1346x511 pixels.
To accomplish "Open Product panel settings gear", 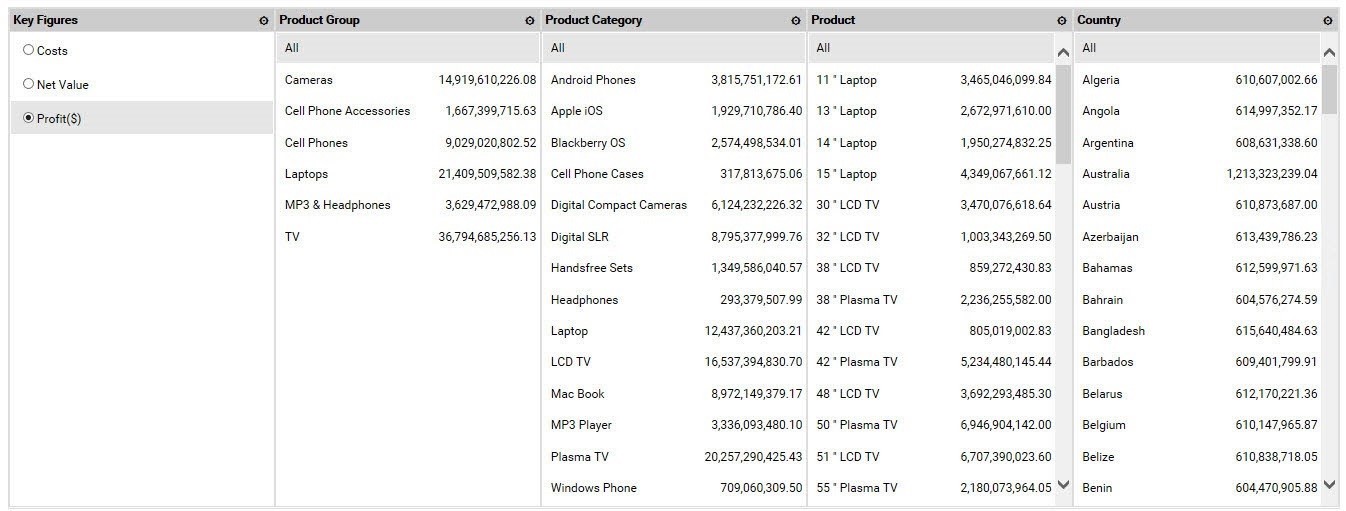I will (x=1062, y=21).
